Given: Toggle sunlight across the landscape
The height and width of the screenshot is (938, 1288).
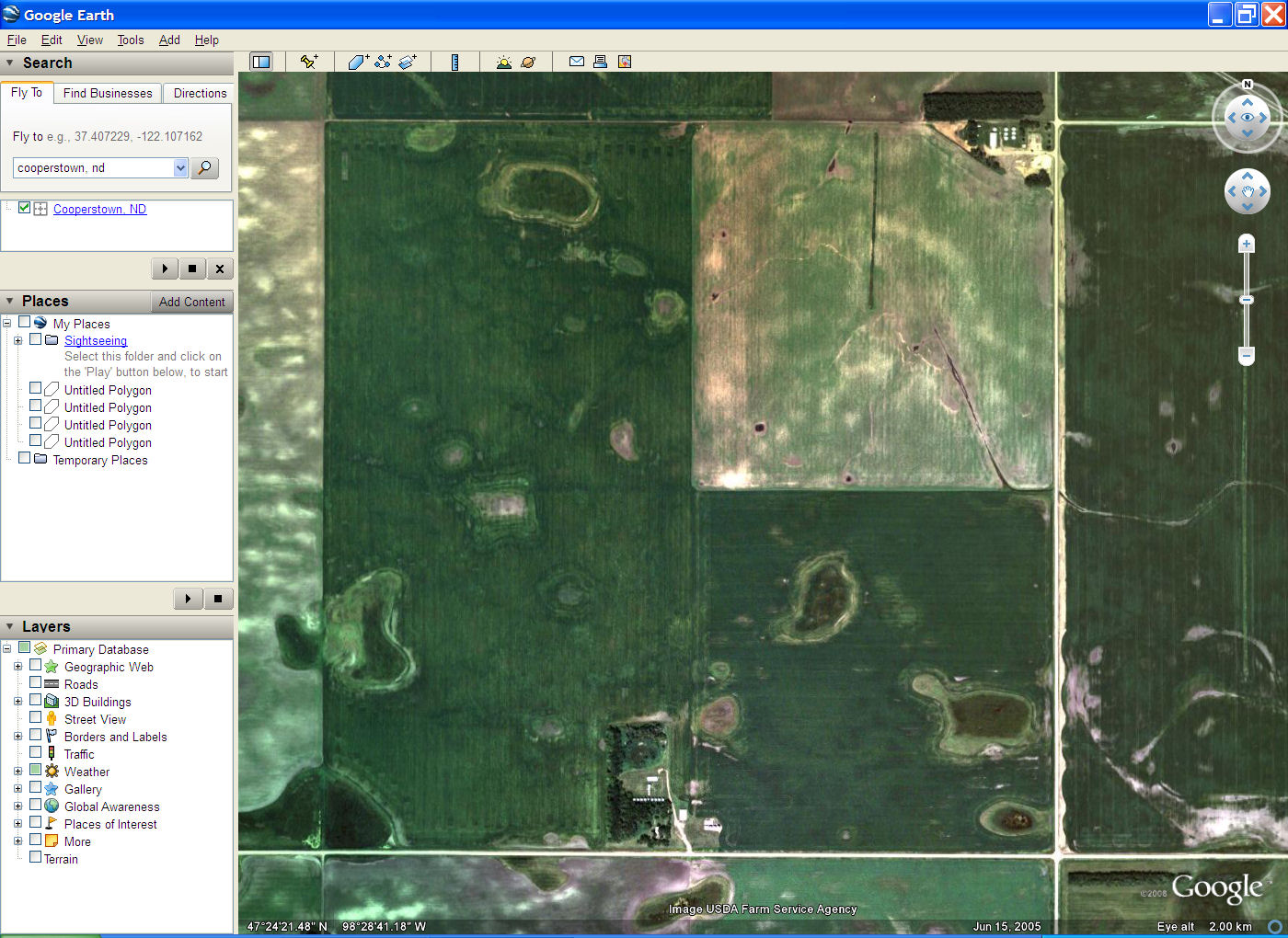Looking at the screenshot, I should click(504, 62).
